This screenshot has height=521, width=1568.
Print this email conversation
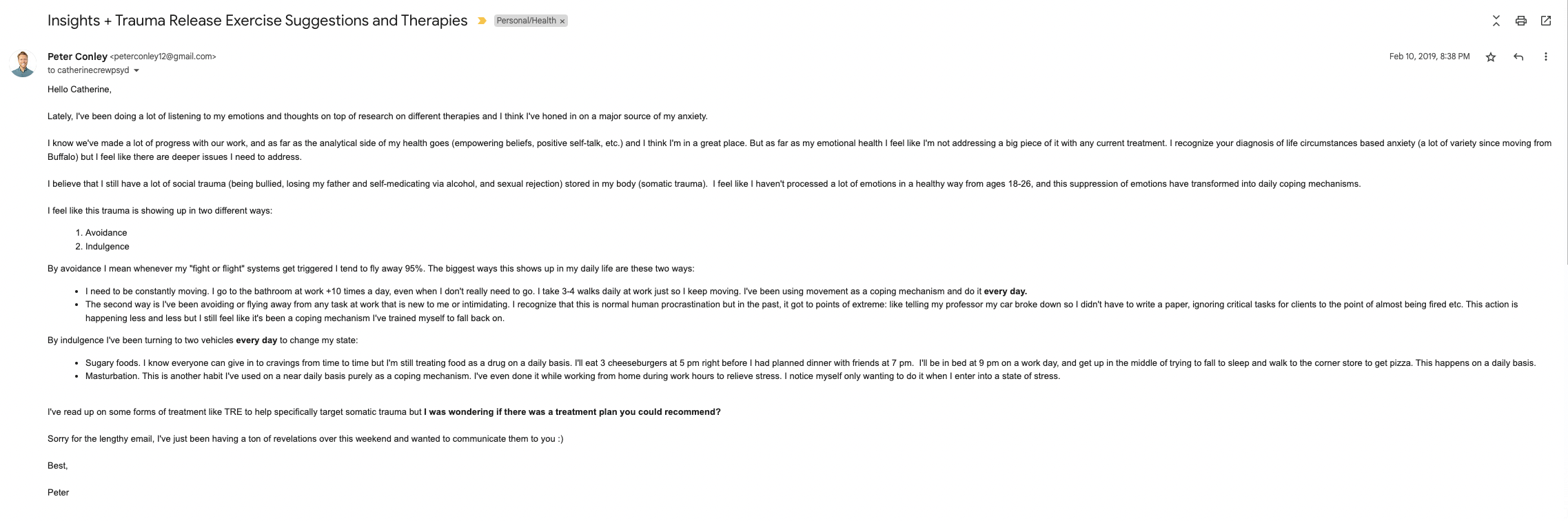[x=1520, y=21]
